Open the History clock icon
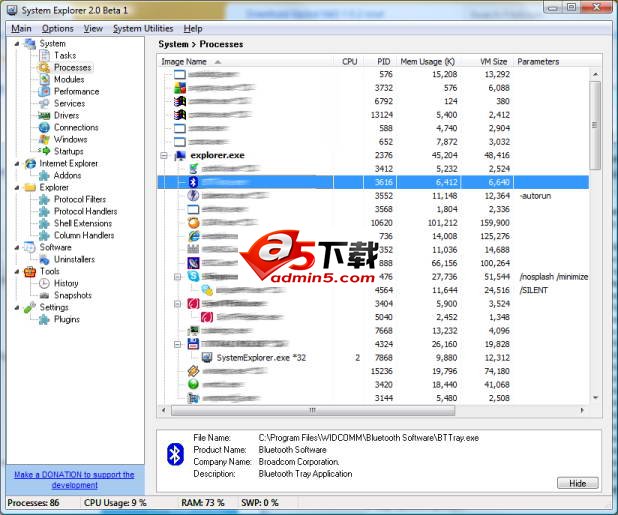The height and width of the screenshot is (515, 618). click(x=44, y=283)
